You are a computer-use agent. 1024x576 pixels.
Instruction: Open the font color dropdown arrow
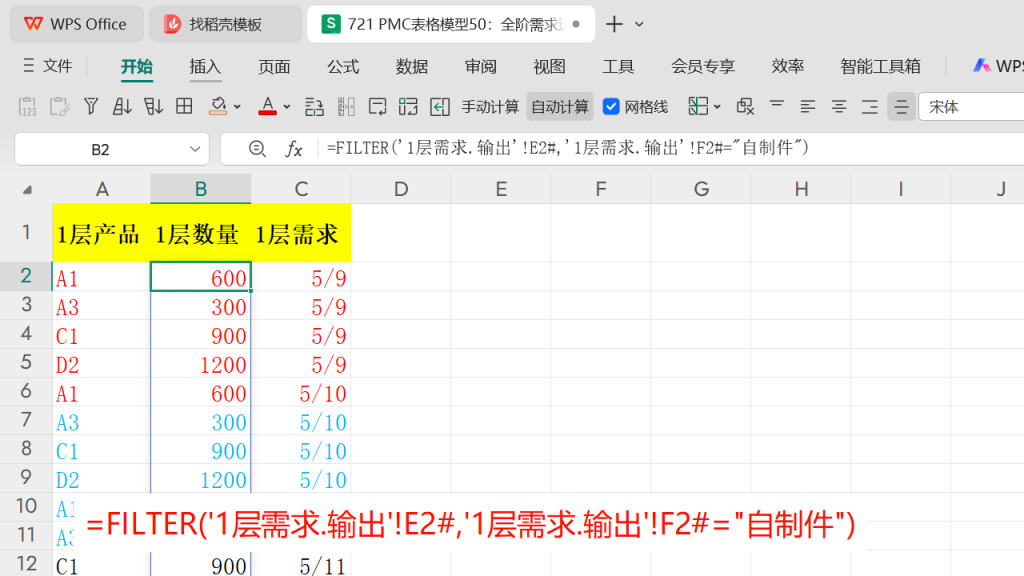pos(287,107)
